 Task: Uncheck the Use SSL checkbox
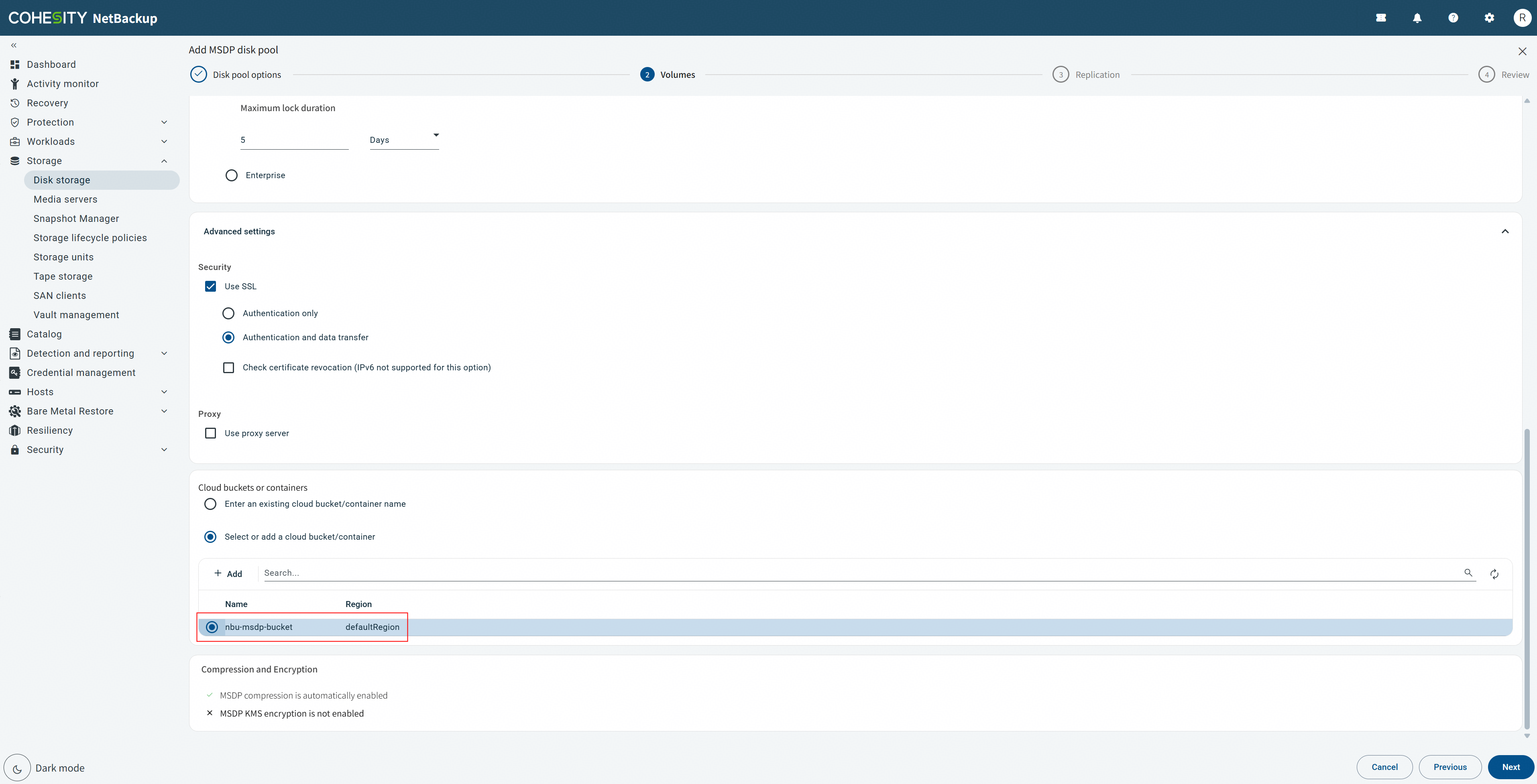[211, 286]
